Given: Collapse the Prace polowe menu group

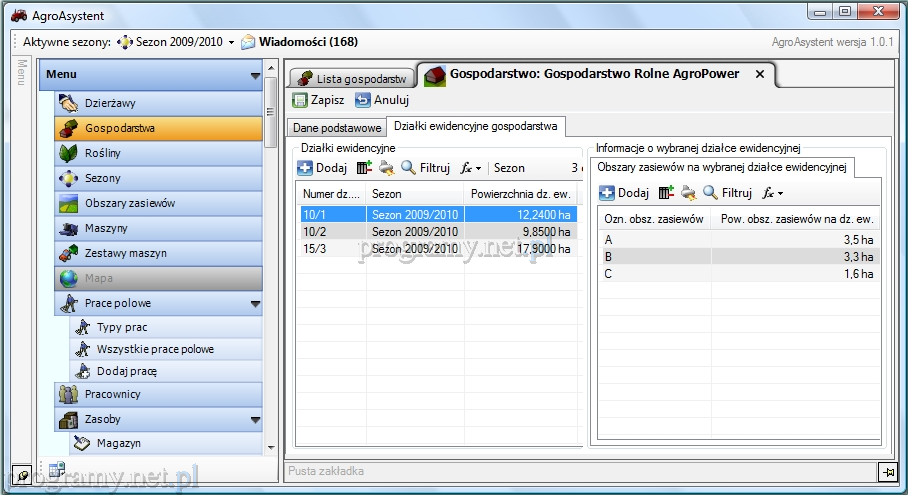Looking at the screenshot, I should (255, 304).
